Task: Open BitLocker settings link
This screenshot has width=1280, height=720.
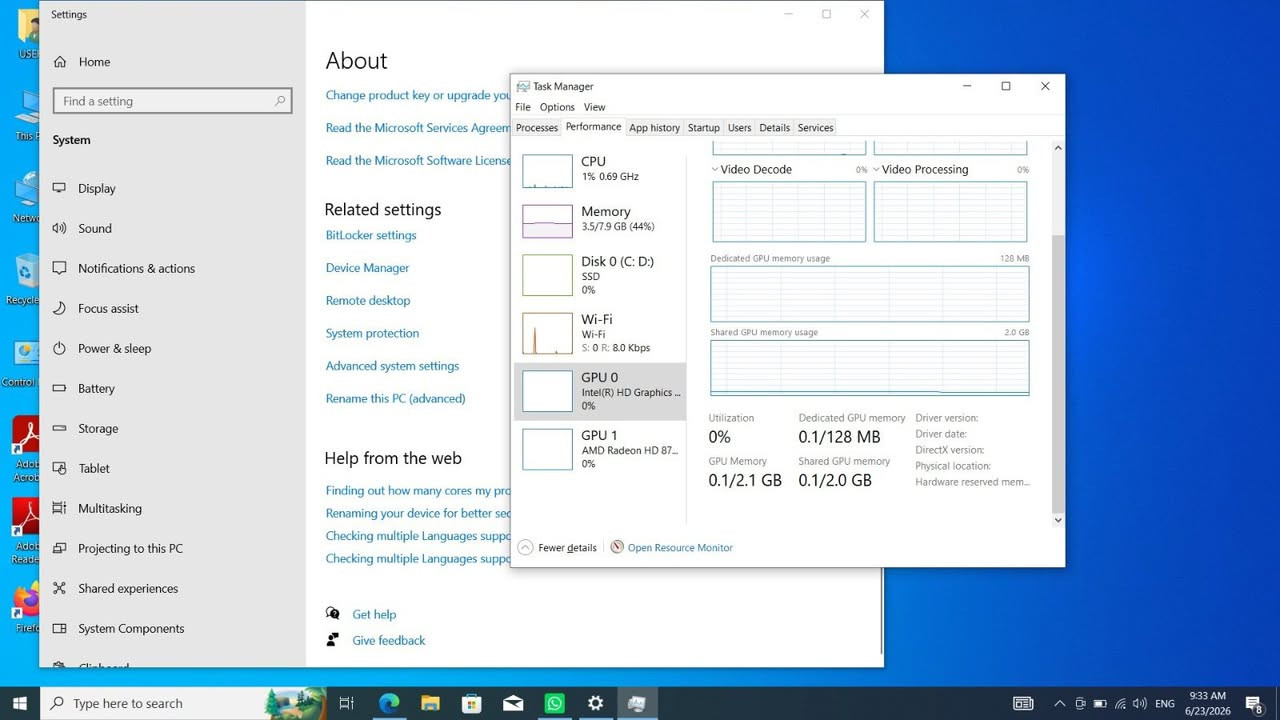Action: (x=371, y=235)
